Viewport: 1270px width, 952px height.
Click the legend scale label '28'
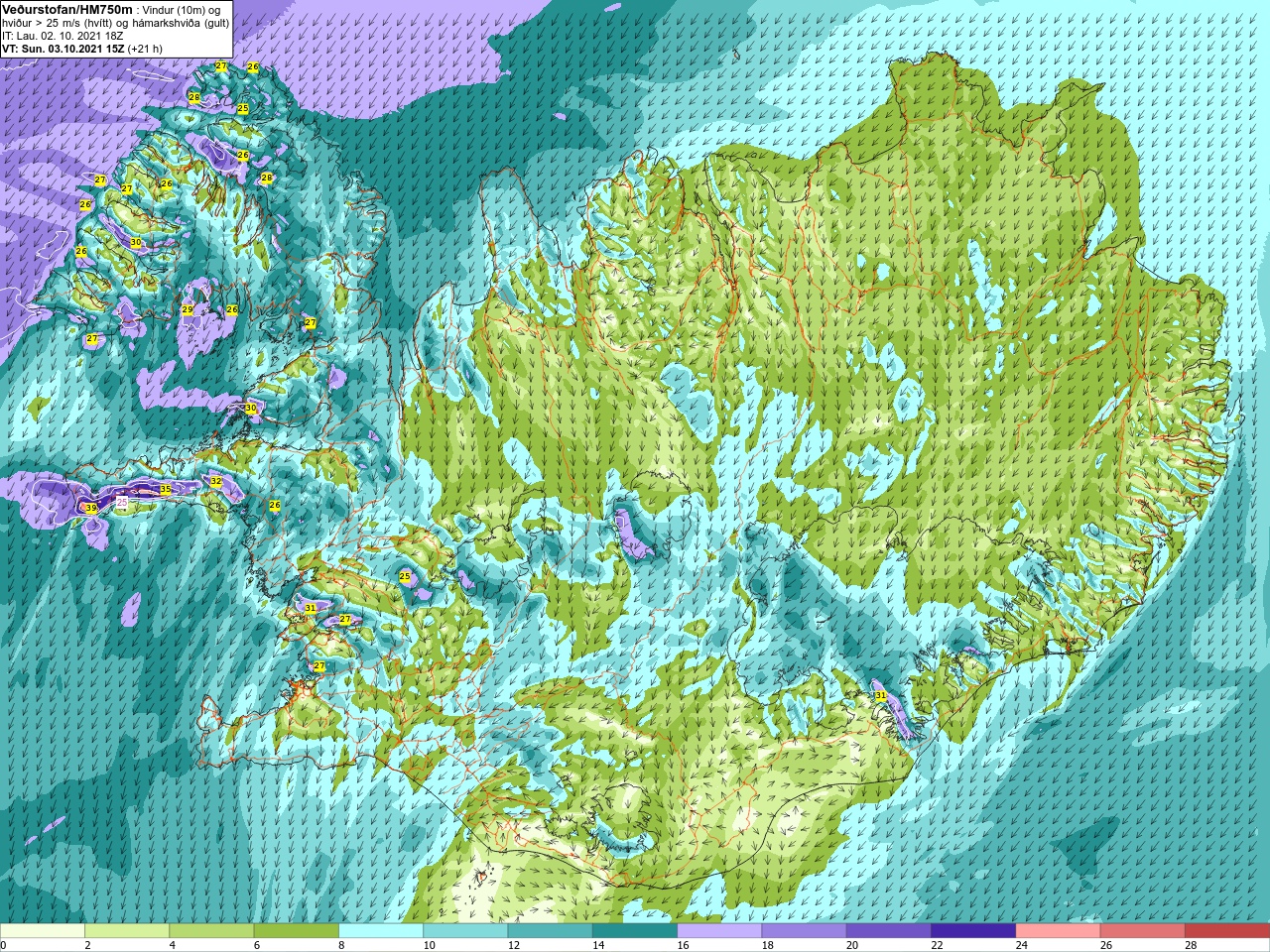coord(1191,945)
